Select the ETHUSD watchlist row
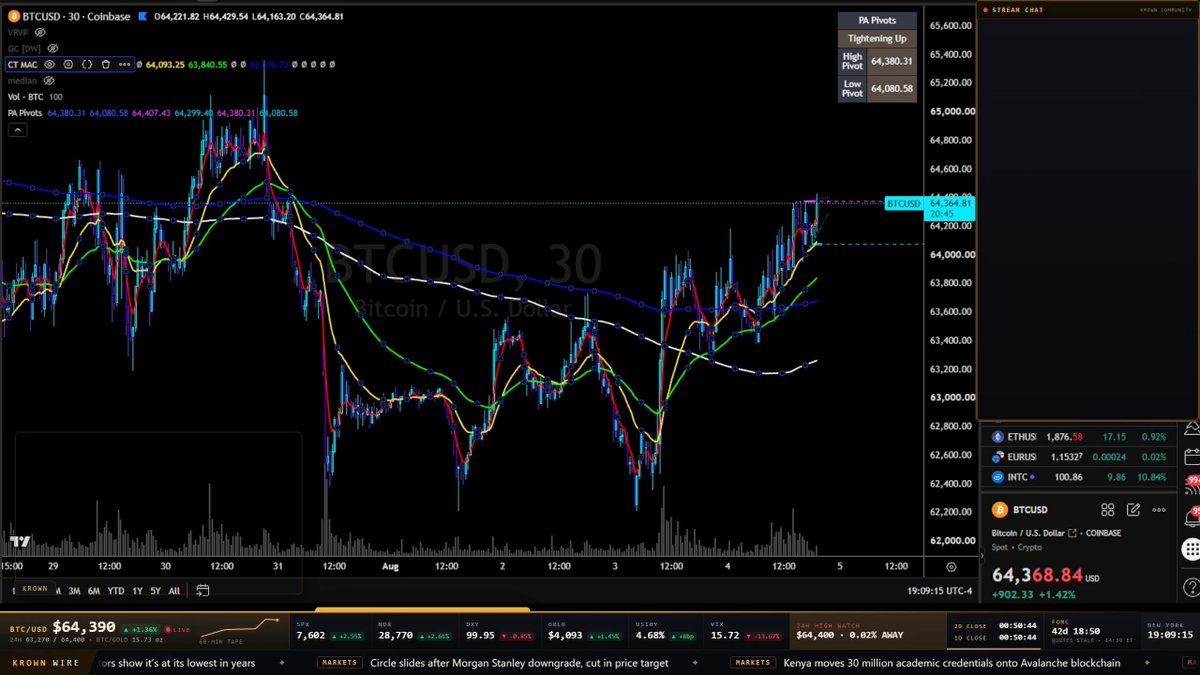The width and height of the screenshot is (1200, 675). tap(1078, 437)
